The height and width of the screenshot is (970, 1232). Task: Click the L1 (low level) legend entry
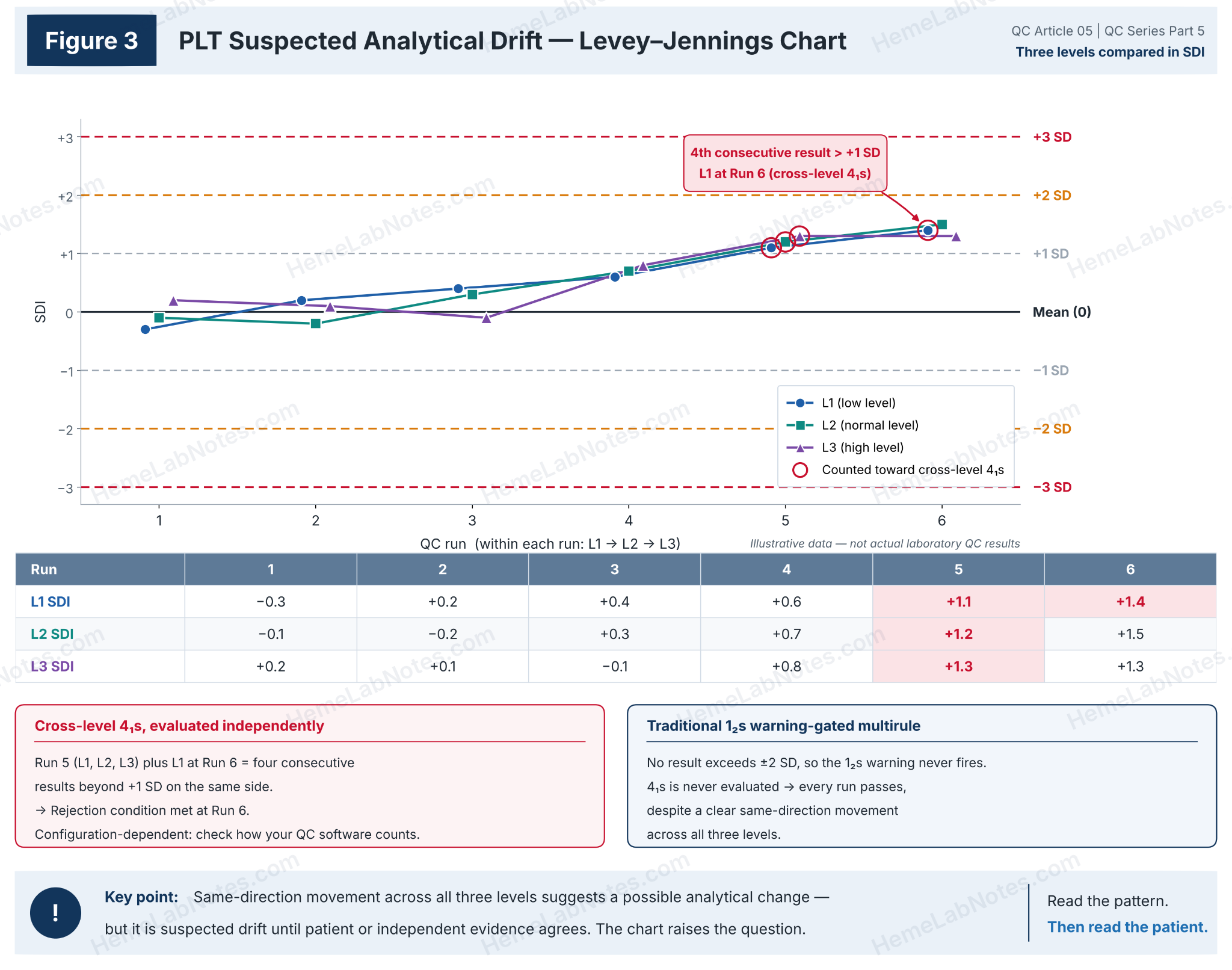pos(841,403)
